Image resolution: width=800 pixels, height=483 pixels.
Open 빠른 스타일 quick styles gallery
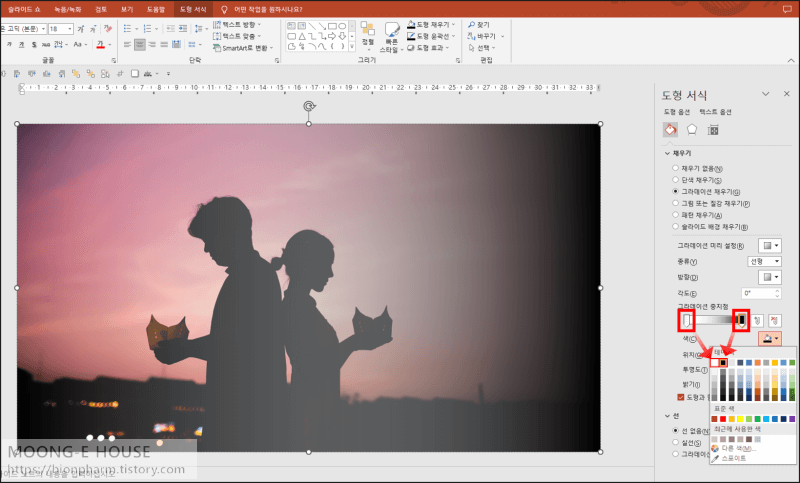coord(392,37)
